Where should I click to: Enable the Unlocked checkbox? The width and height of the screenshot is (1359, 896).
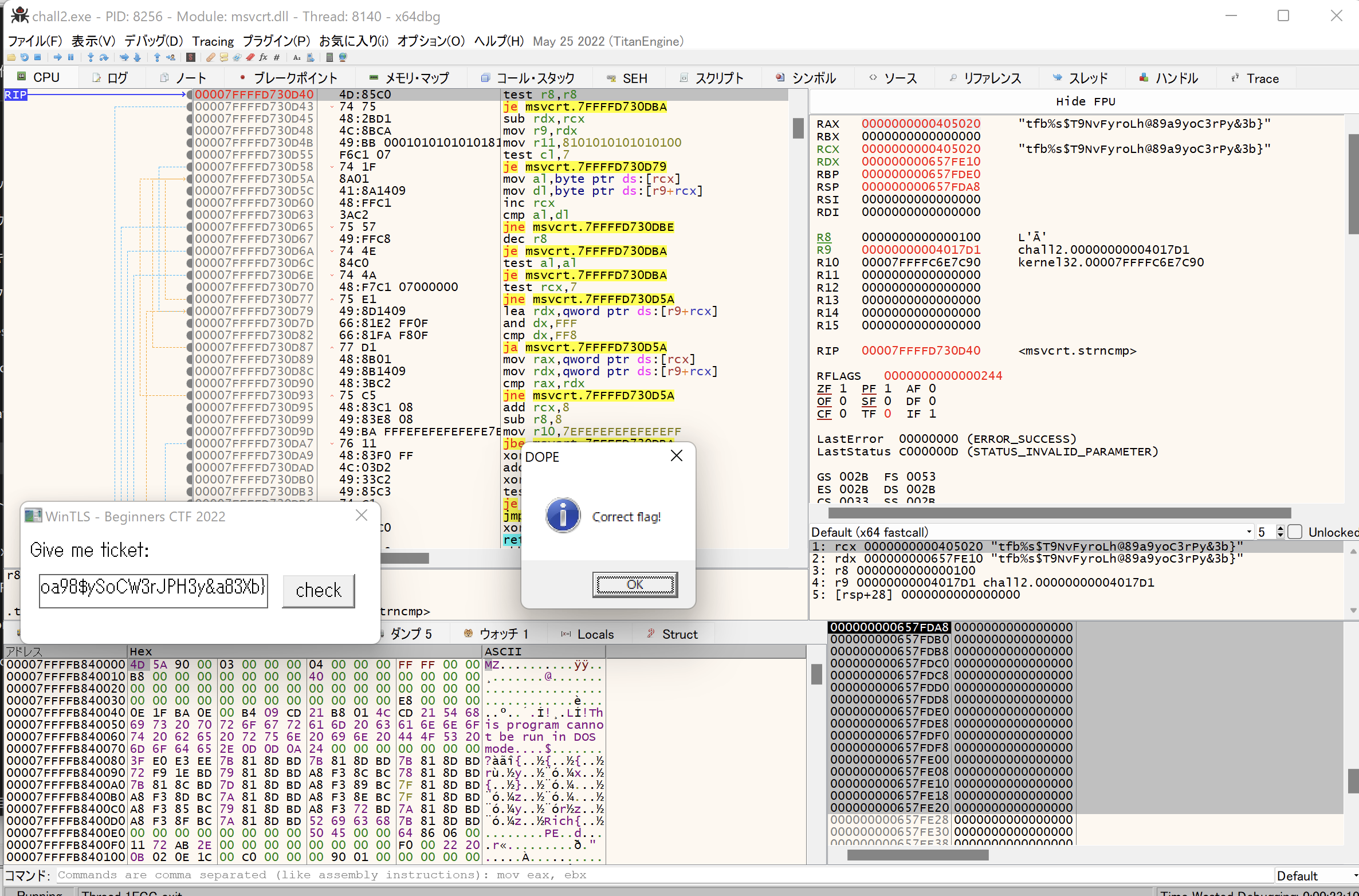(x=1295, y=532)
